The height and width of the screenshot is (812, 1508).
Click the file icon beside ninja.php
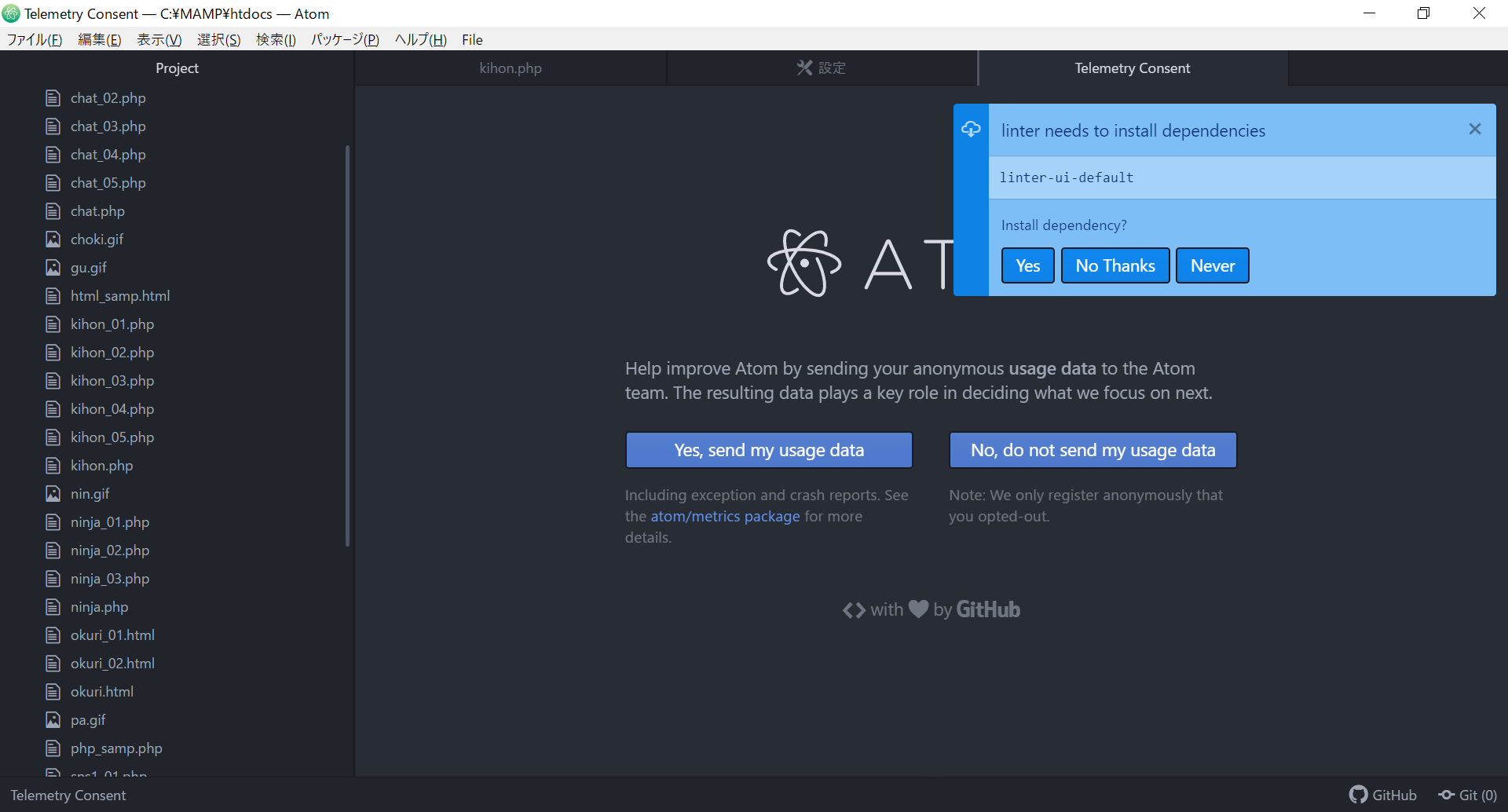pos(53,607)
